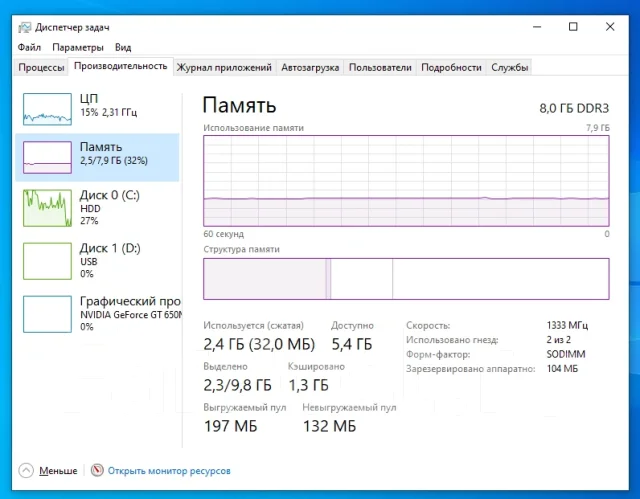Screen dimensions: 640x499
Task: Click the 1,3 ГБ cached value
Action: click(309, 385)
